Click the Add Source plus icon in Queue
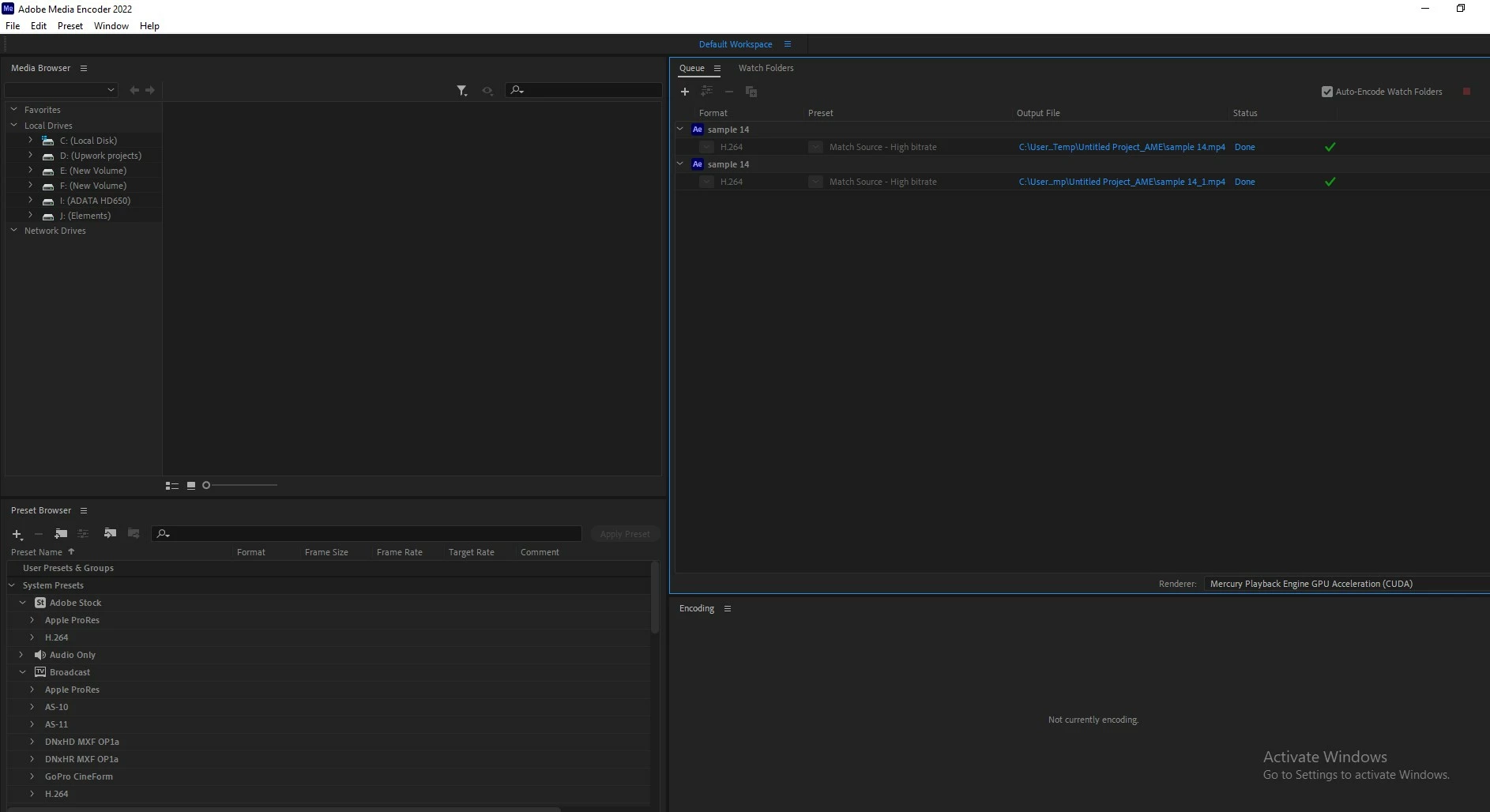This screenshot has width=1490, height=812. click(x=685, y=92)
